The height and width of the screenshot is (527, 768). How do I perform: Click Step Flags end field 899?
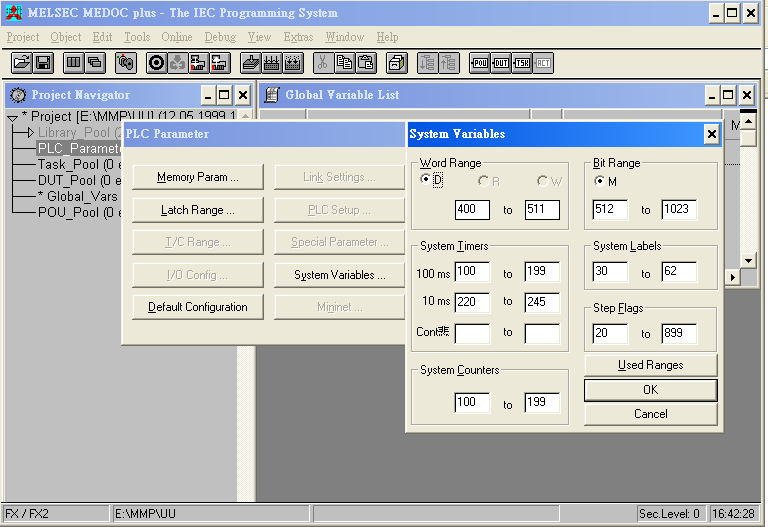(679, 334)
